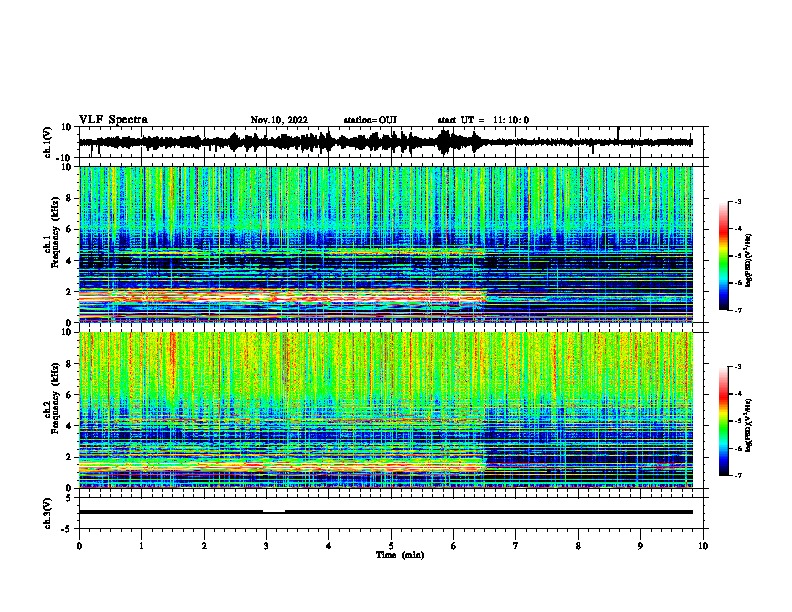This screenshot has width=792, height=612.
Task: Click the "-5" tick on ch.3(V) axis
Action: [68, 529]
